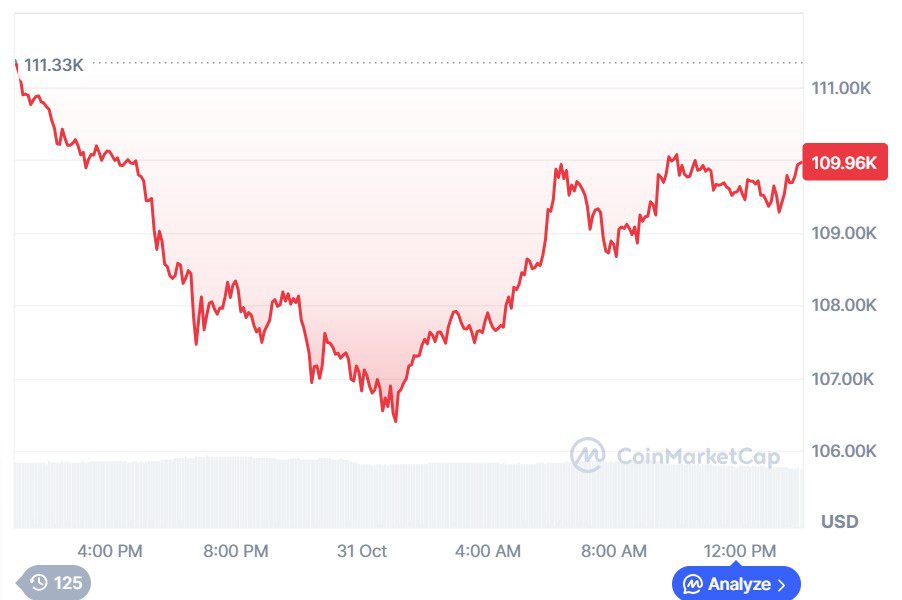Select the red 109.96K current price tag
Screen dimensions: 902x600
click(844, 162)
